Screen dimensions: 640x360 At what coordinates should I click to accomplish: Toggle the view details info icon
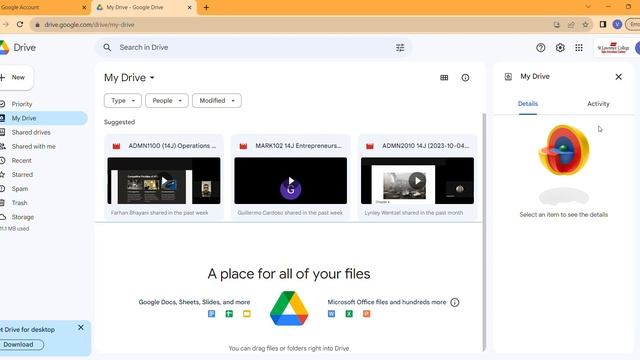point(465,78)
